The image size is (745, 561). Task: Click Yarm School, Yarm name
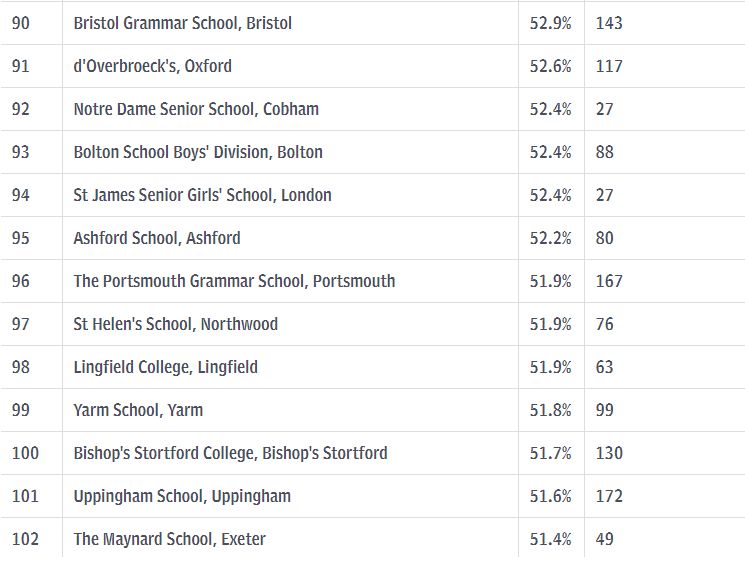[x=138, y=410]
